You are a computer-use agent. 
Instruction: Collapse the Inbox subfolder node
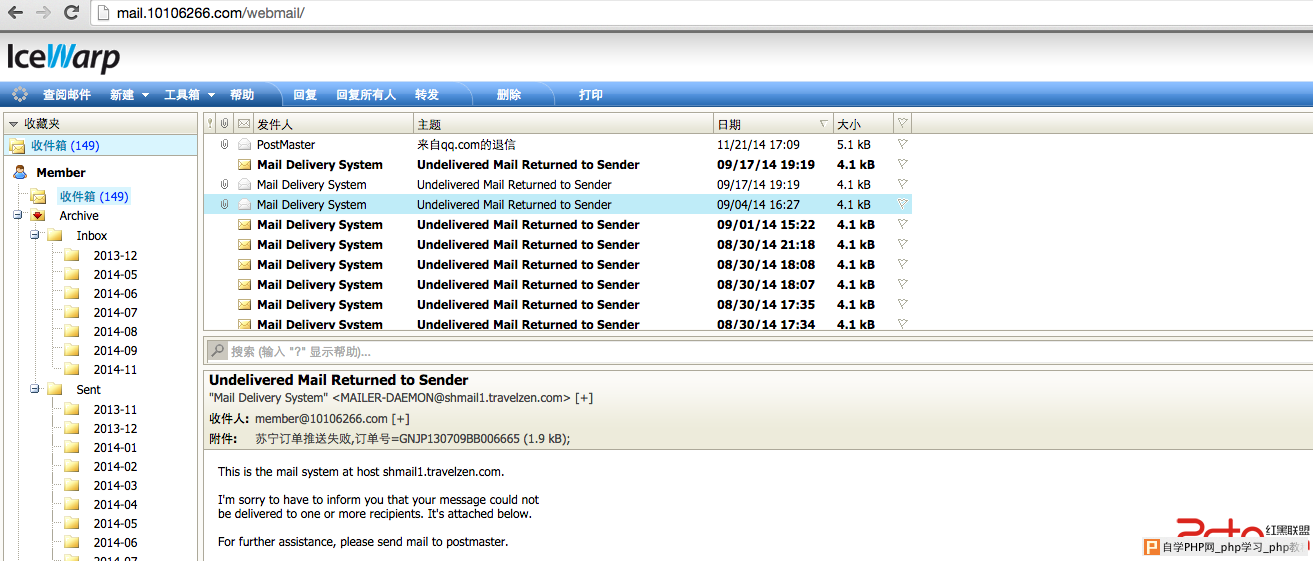35,236
